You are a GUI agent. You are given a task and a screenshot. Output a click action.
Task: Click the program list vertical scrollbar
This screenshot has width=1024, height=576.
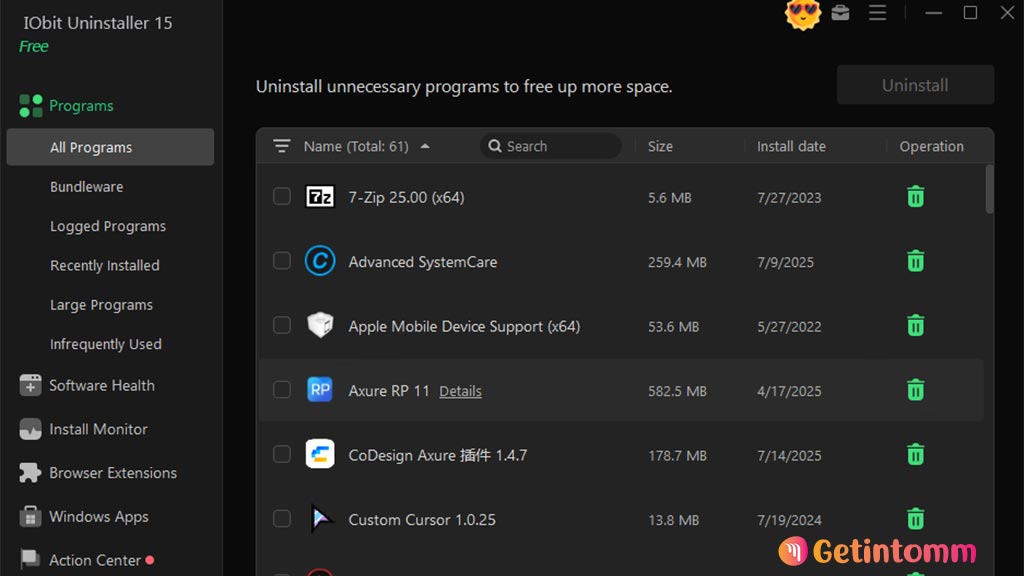(x=989, y=189)
